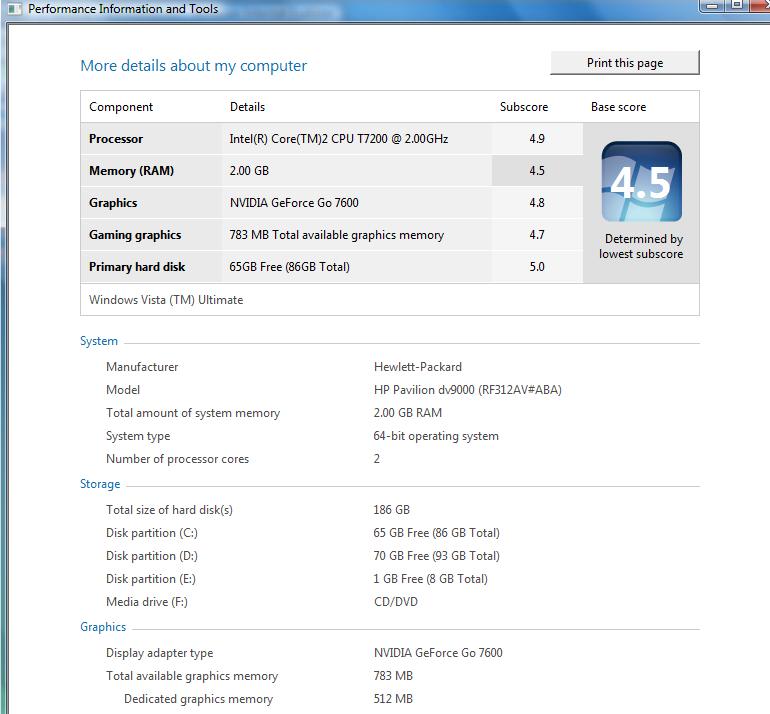This screenshot has height=714, width=770.
Task: Click the highlighted Memory subscore 4.5
Action: [x=537, y=170]
